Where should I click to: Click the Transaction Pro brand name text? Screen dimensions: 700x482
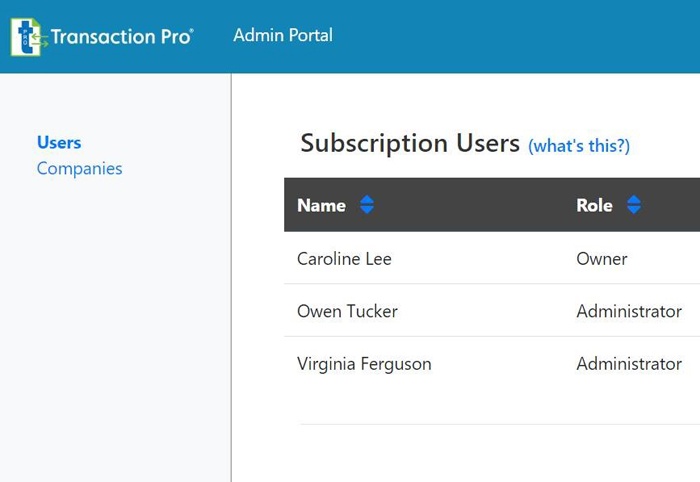click(x=122, y=37)
